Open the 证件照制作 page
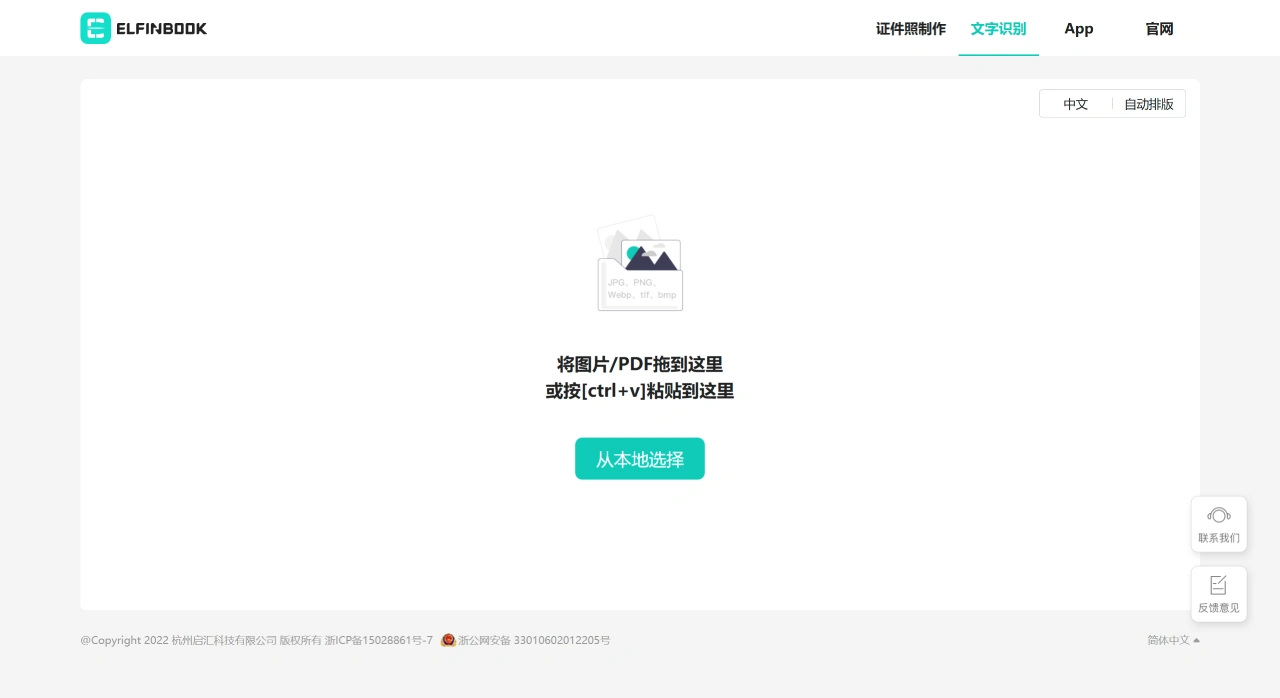Screen dimensions: 1280x698 [x=910, y=29]
